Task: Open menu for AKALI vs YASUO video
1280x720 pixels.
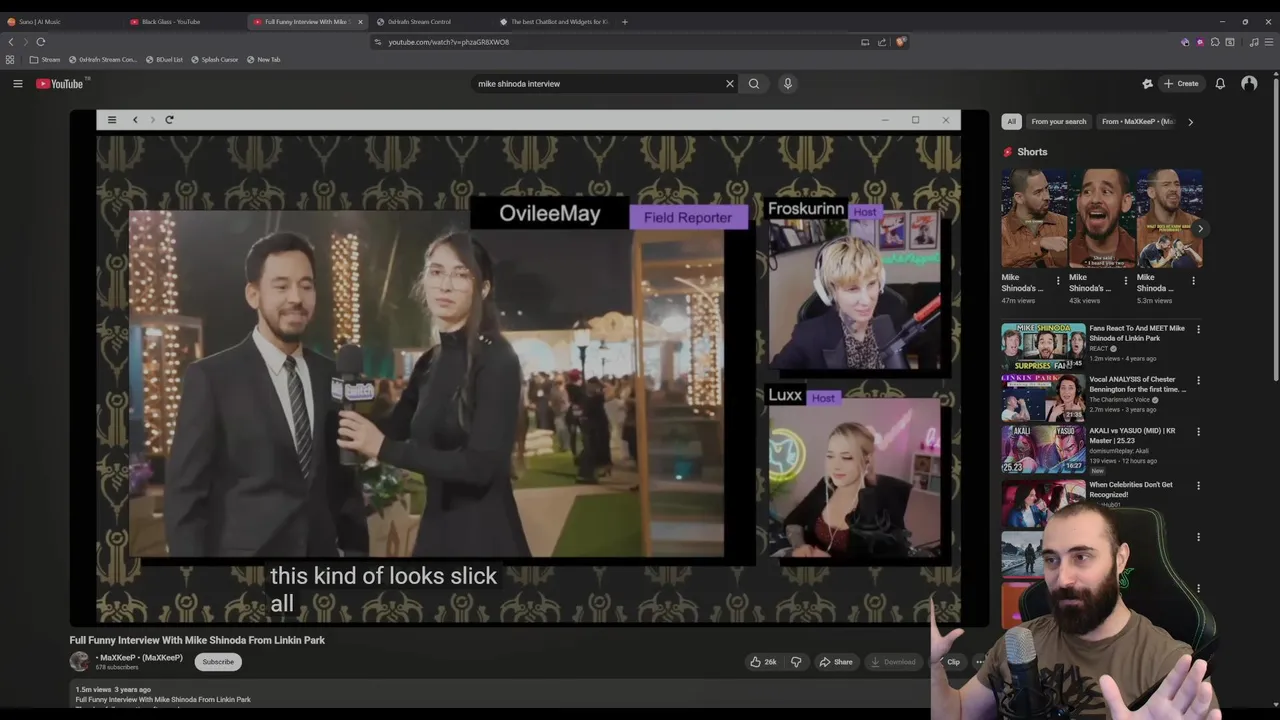Action: tap(1198, 432)
